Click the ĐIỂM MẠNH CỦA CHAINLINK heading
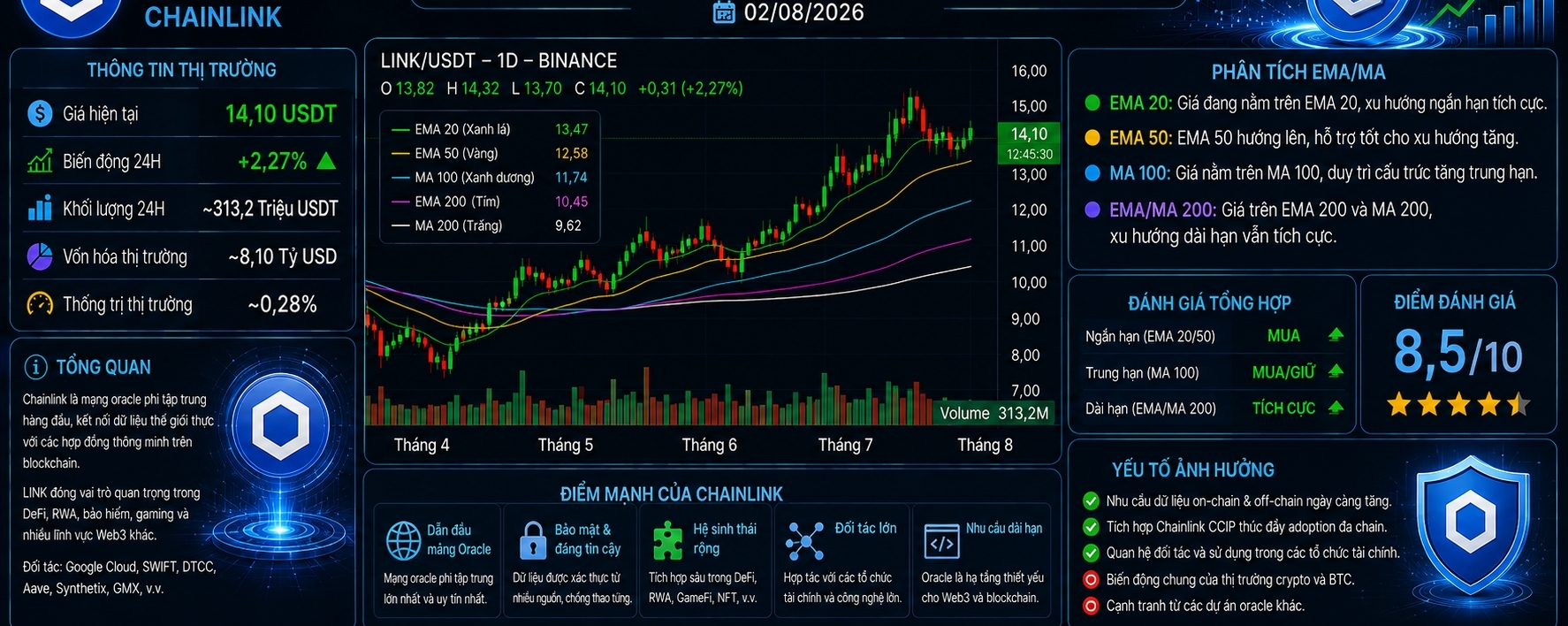Viewport: 1568px width, 626px height. pyautogui.click(x=672, y=494)
